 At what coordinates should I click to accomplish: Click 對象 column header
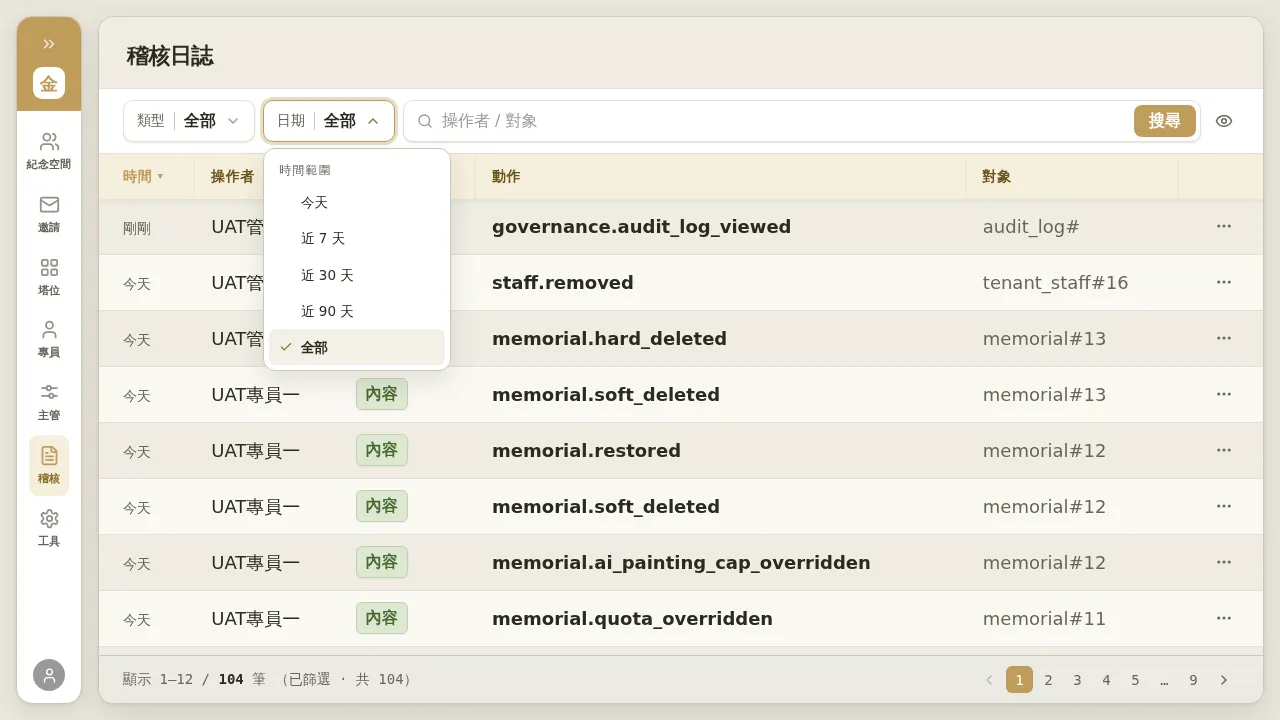pyautogui.click(x=997, y=176)
